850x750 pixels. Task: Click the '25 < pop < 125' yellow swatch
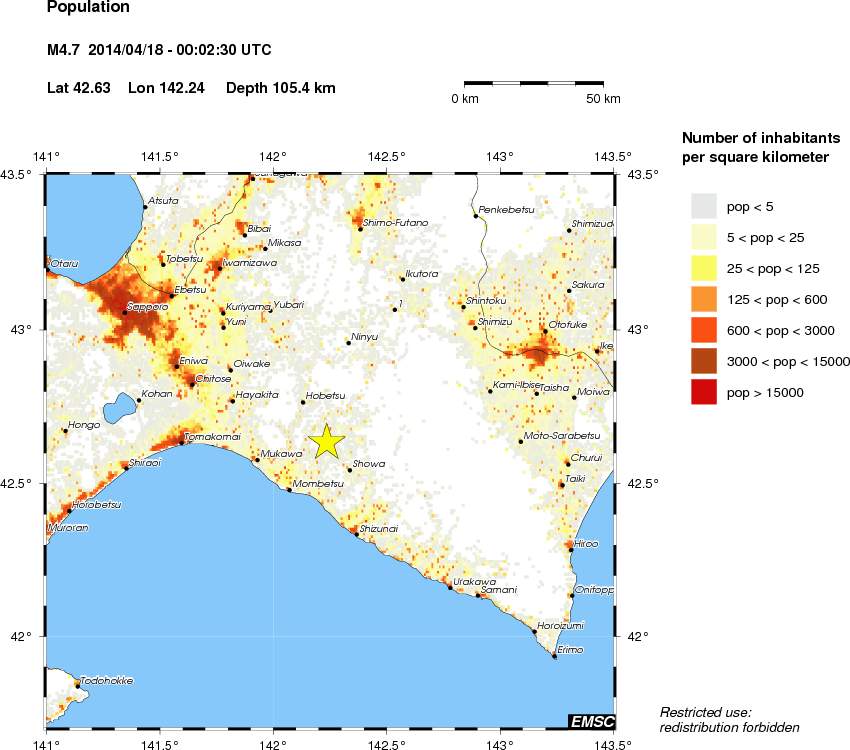(705, 268)
